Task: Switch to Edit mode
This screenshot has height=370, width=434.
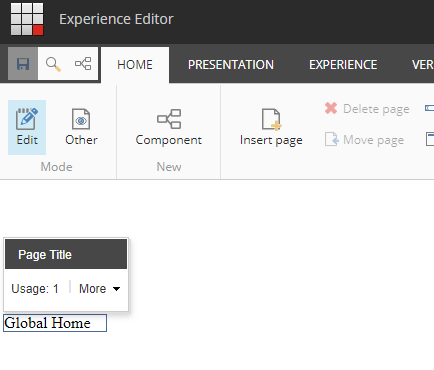Action: [27, 127]
